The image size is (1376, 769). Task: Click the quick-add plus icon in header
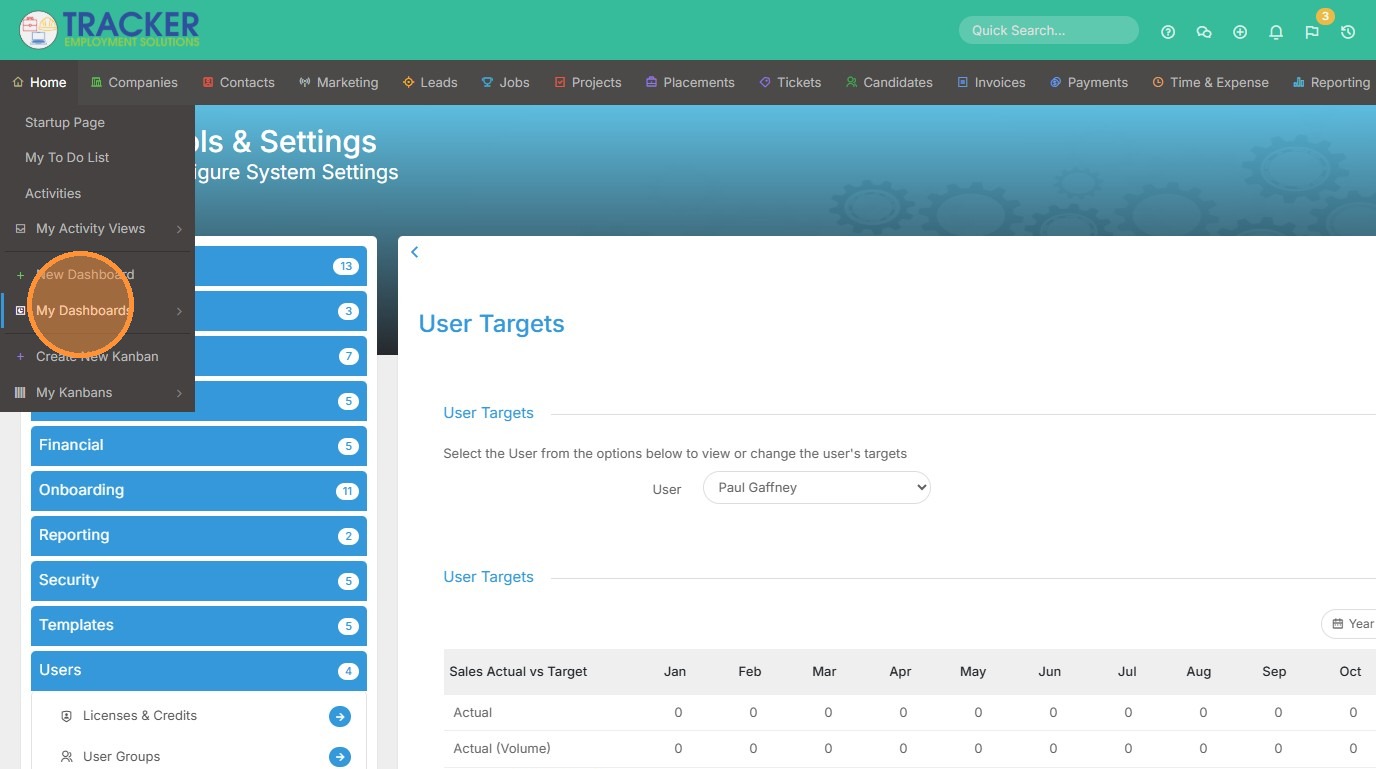1240,32
